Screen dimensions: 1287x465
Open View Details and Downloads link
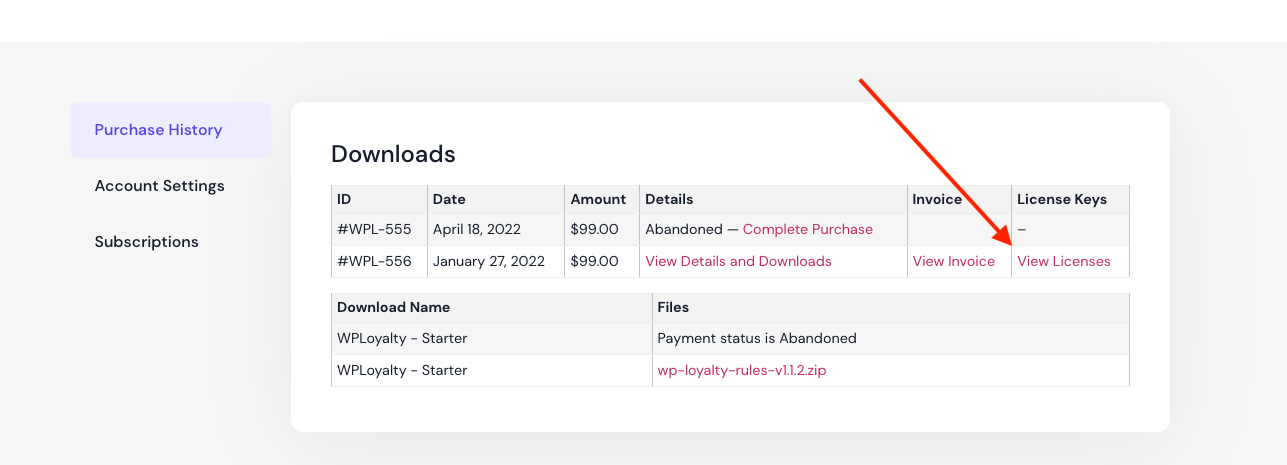(x=738, y=261)
